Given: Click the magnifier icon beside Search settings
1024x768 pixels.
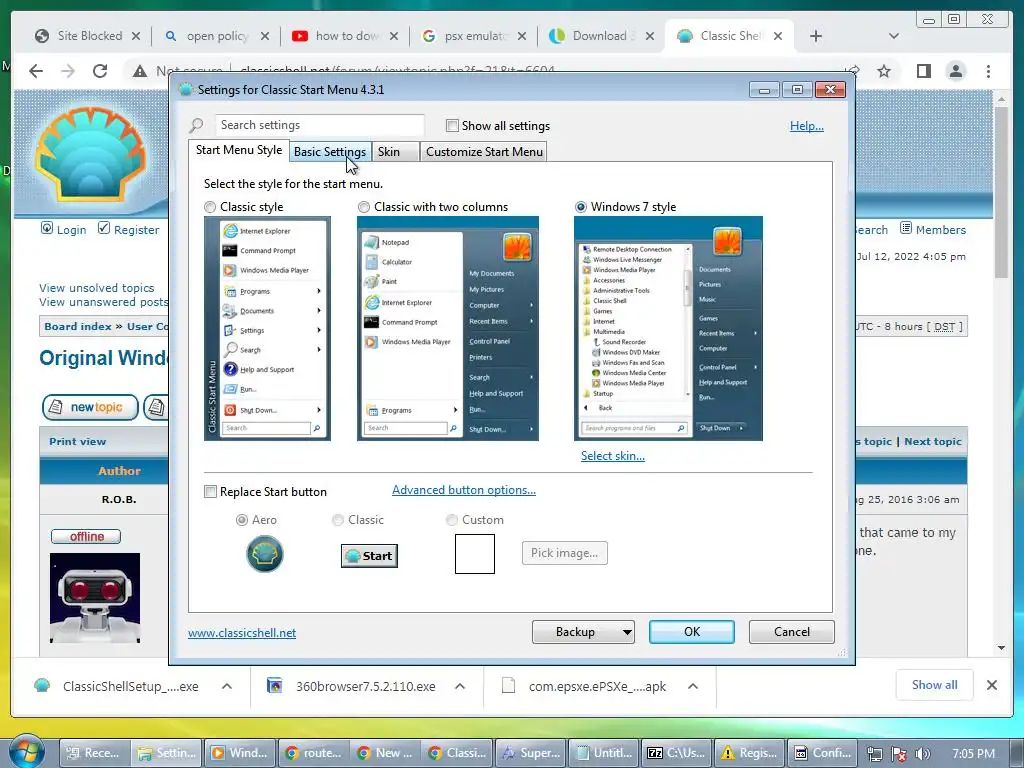Looking at the screenshot, I should point(197,125).
